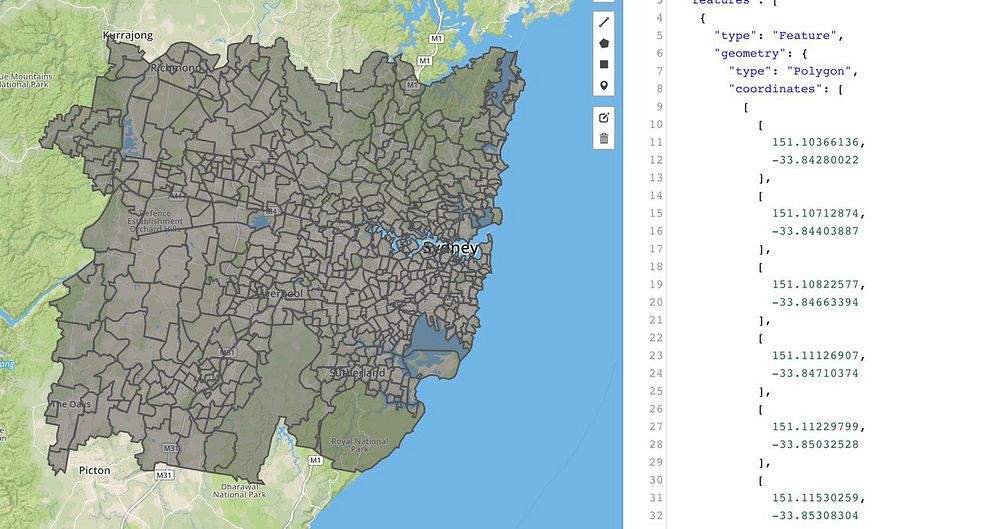
Task: Click line number 9 in the gutter
Action: [x=659, y=107]
